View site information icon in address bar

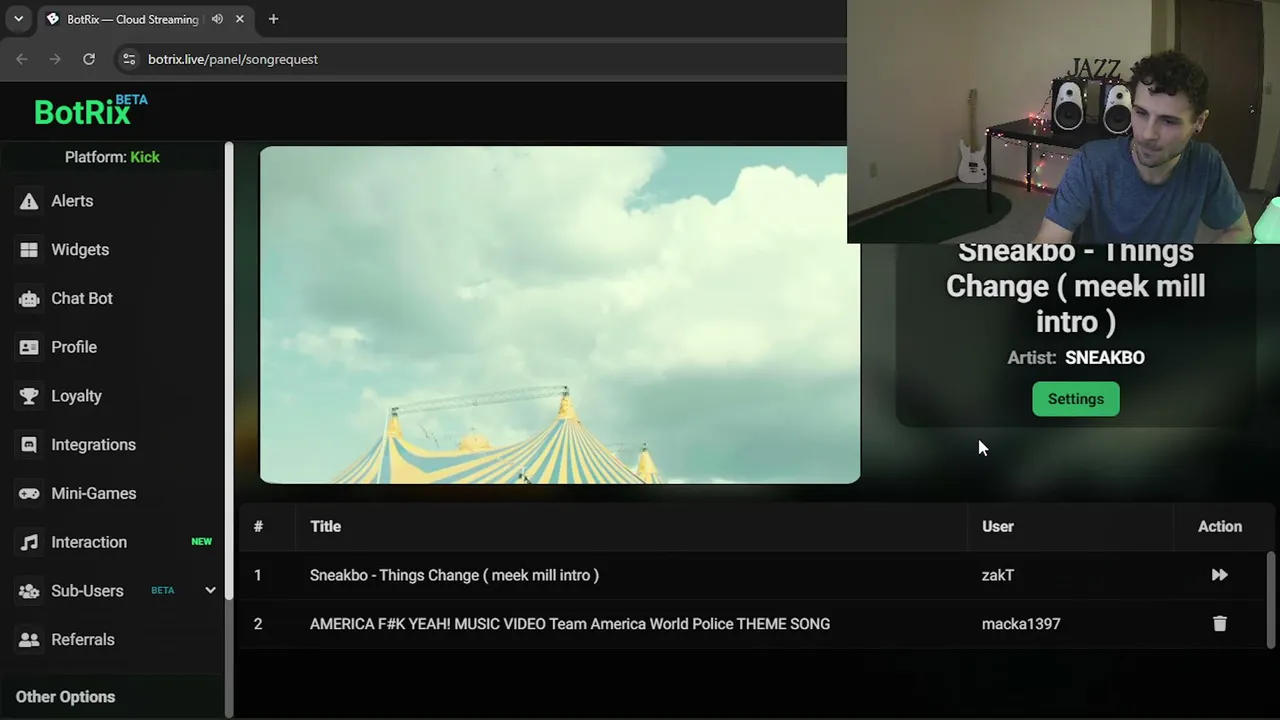pyautogui.click(x=128, y=59)
